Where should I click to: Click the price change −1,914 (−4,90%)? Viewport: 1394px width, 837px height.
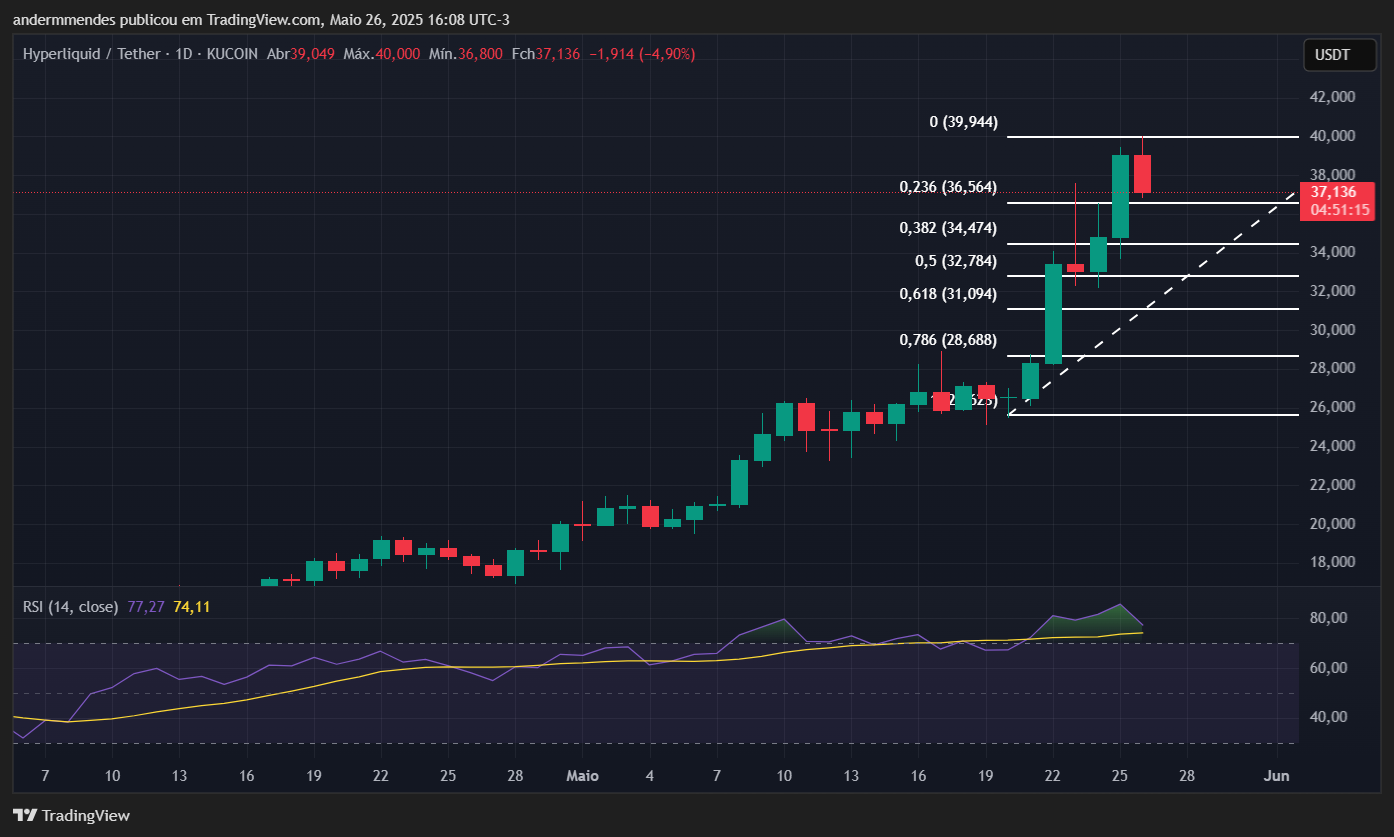(x=641, y=54)
